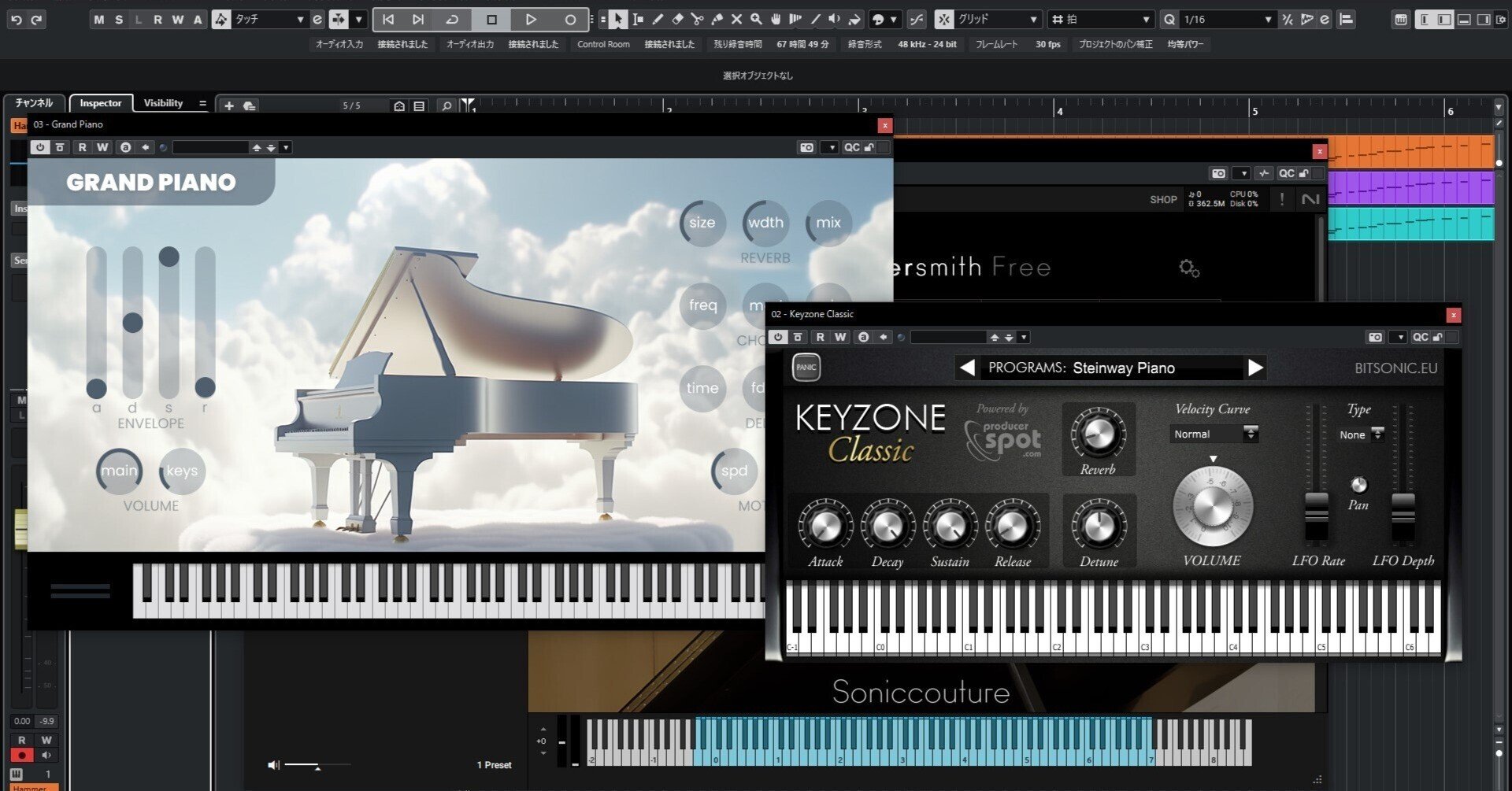Expand the LFO Type None dropdown

coord(1361,434)
